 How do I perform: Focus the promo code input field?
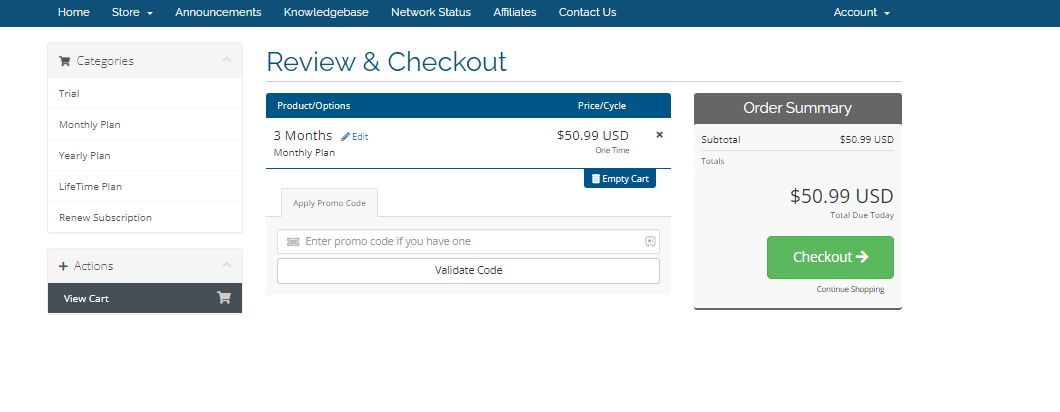click(468, 242)
